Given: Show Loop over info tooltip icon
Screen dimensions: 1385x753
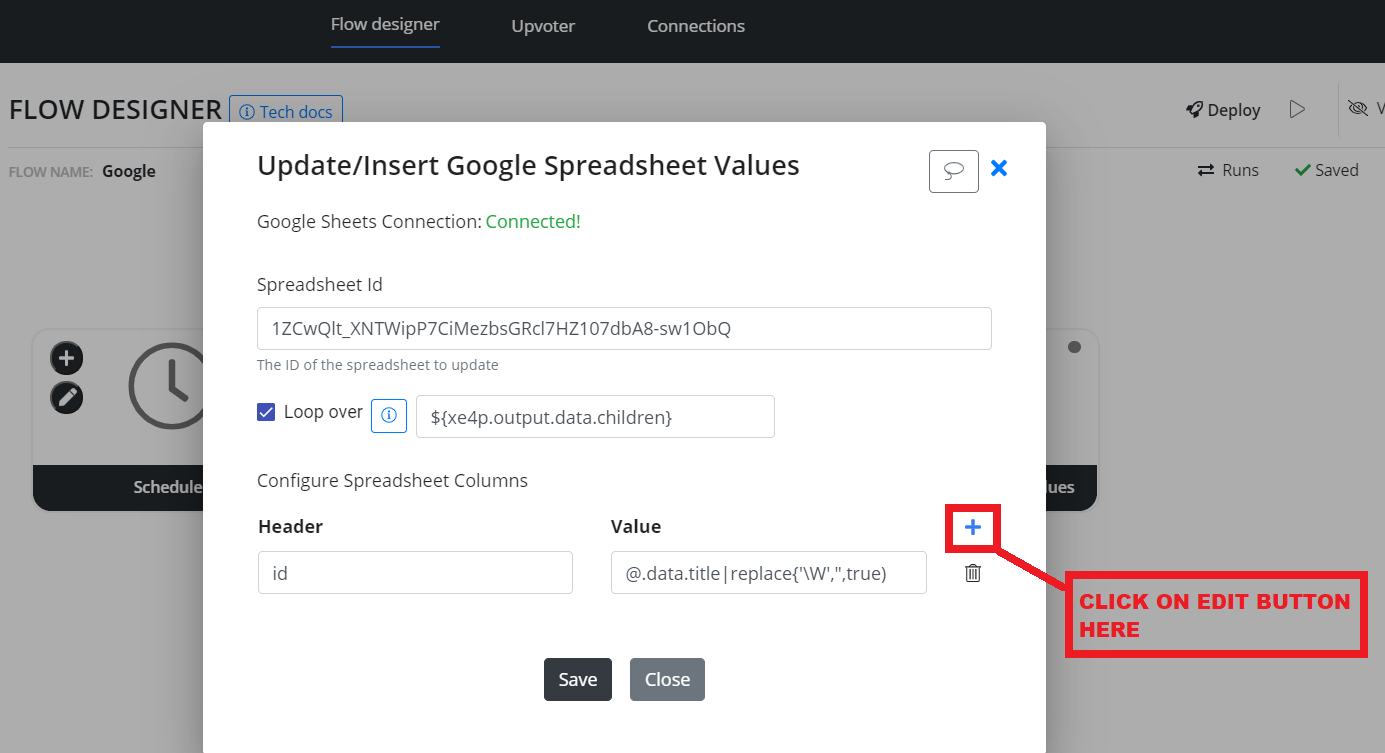Looking at the screenshot, I should click(x=389, y=415).
